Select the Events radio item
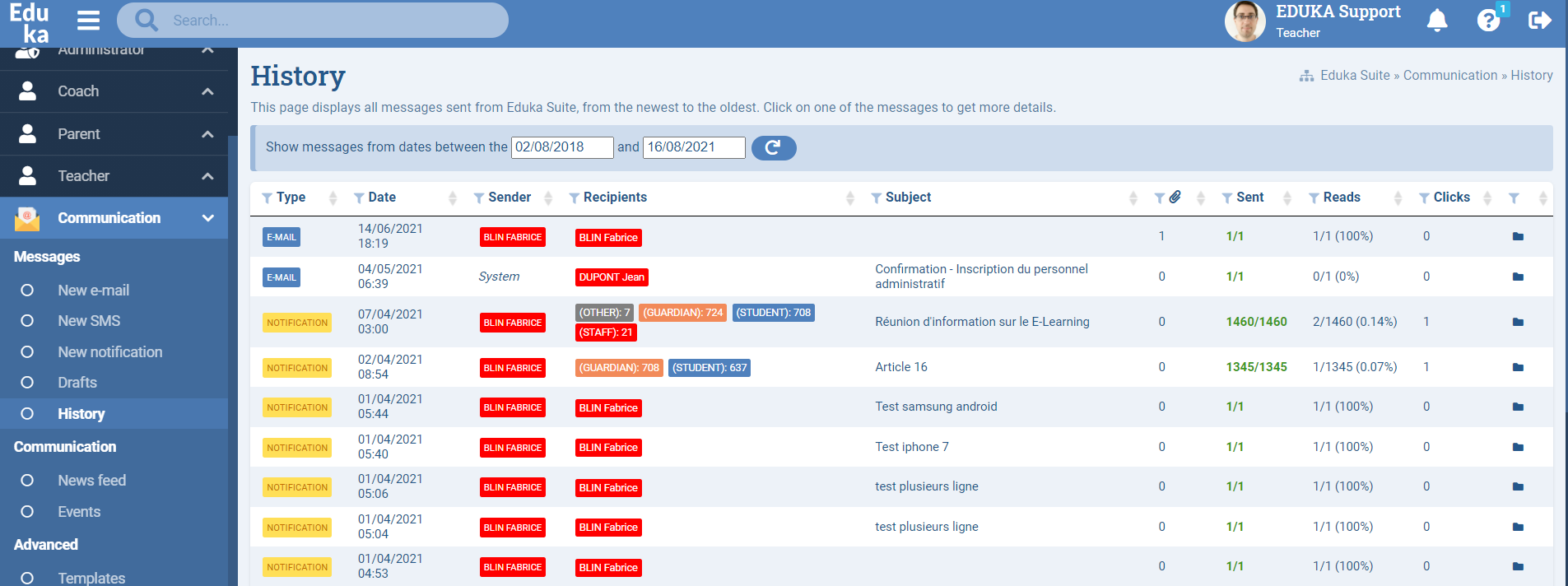Image resolution: width=1568 pixels, height=586 pixels. 27,512
